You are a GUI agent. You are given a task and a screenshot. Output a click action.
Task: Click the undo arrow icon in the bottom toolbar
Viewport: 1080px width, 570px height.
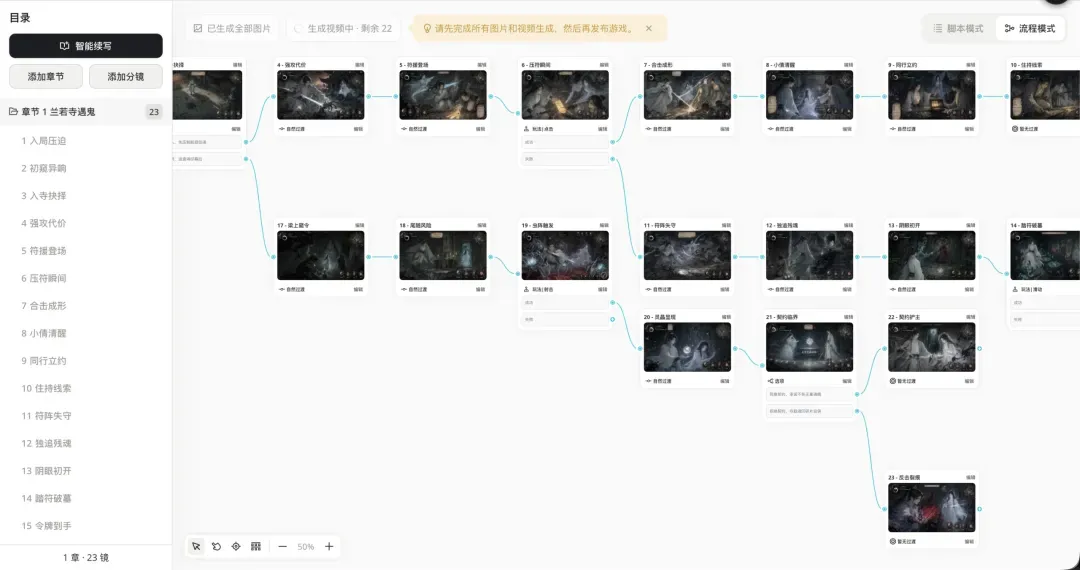(216, 547)
